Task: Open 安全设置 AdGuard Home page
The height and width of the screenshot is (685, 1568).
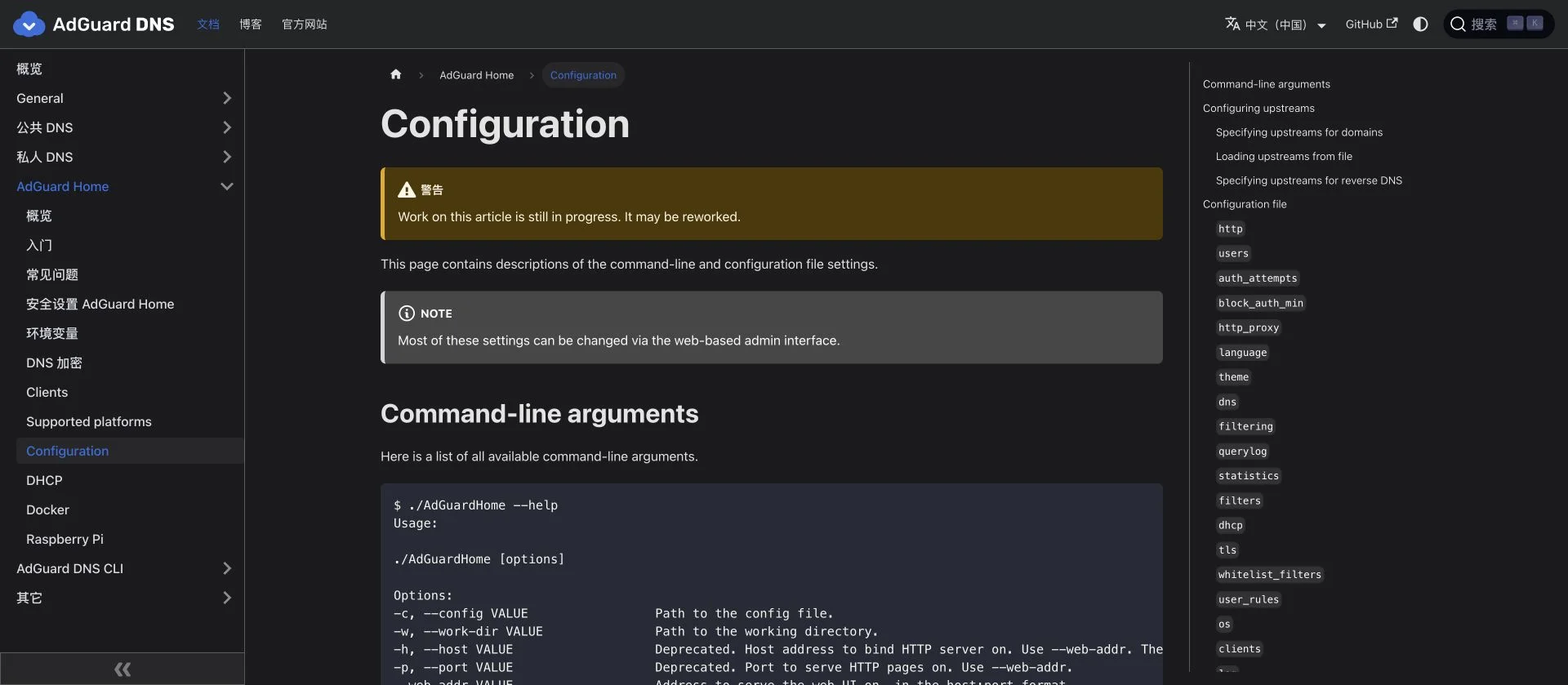Action: [x=100, y=304]
